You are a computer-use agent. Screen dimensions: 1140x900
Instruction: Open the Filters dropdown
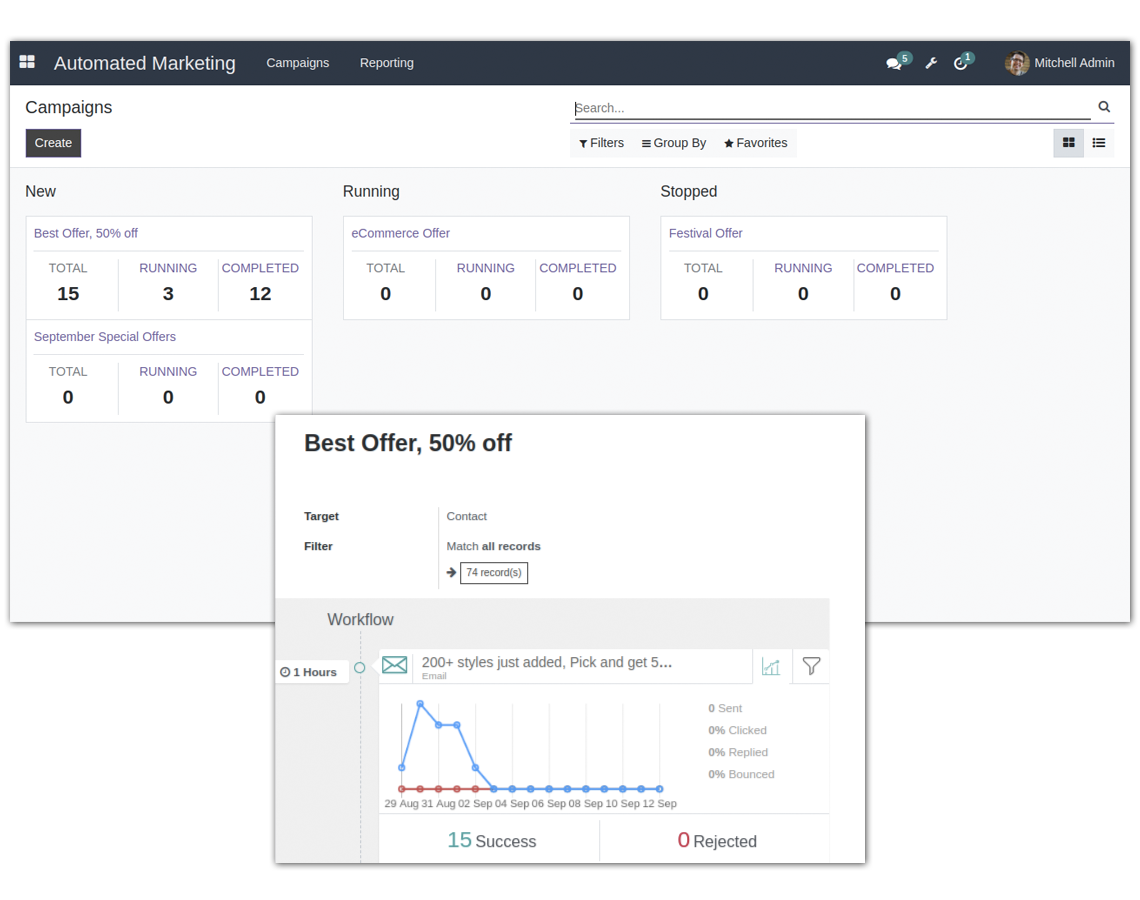pyautogui.click(x=601, y=143)
